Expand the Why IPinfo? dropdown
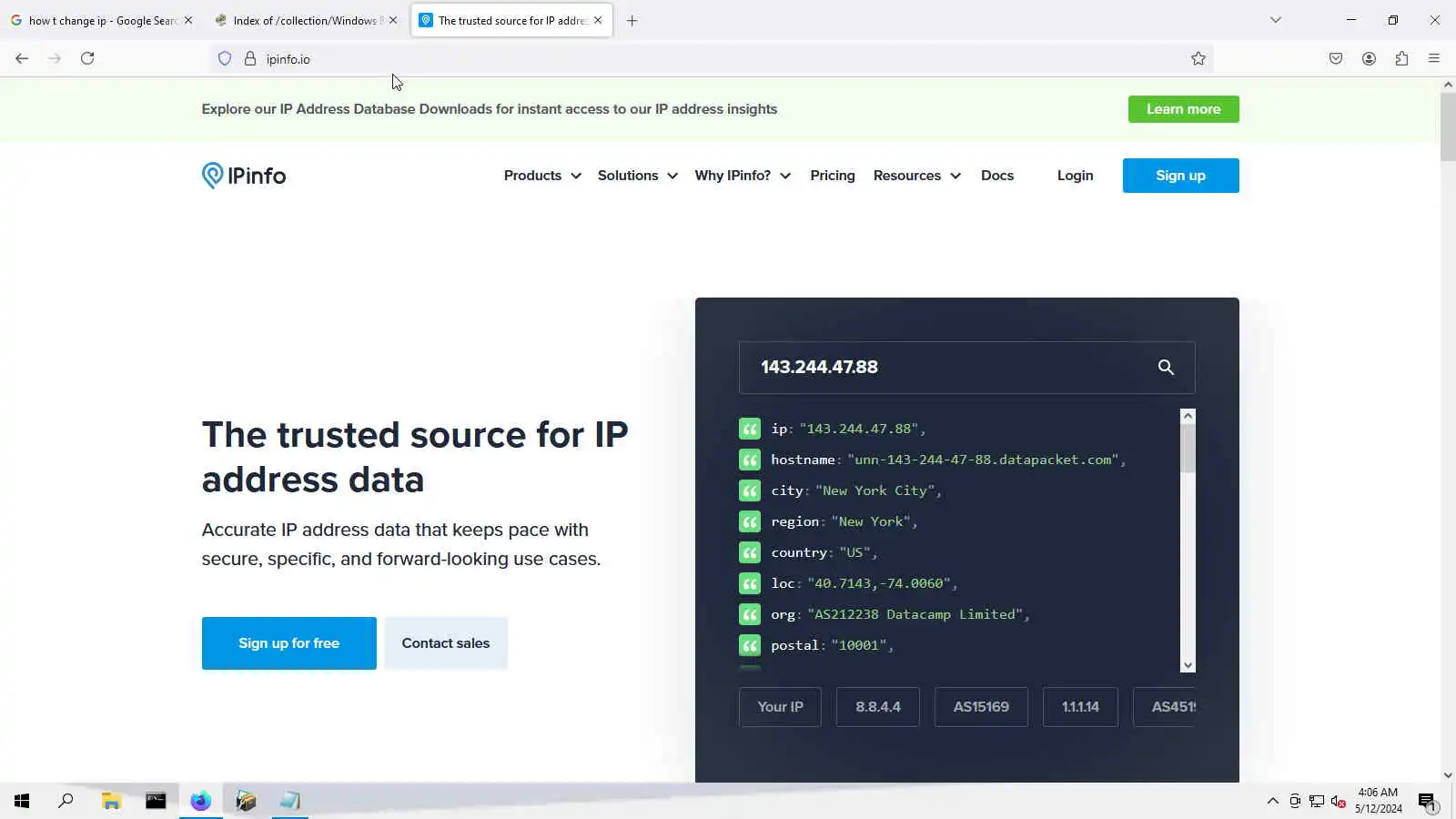Image resolution: width=1456 pixels, height=819 pixels. [x=743, y=176]
